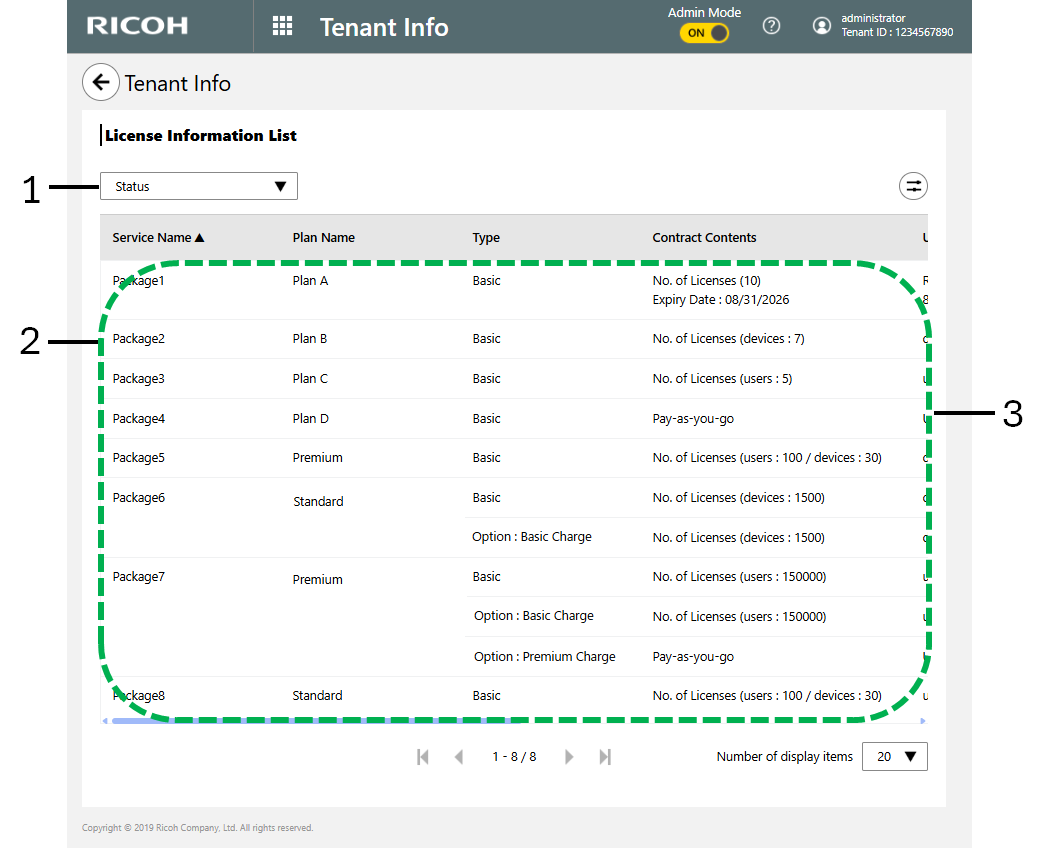Viewport: 1042px width, 848px height.
Task: Click the help question mark icon
Action: [771, 27]
